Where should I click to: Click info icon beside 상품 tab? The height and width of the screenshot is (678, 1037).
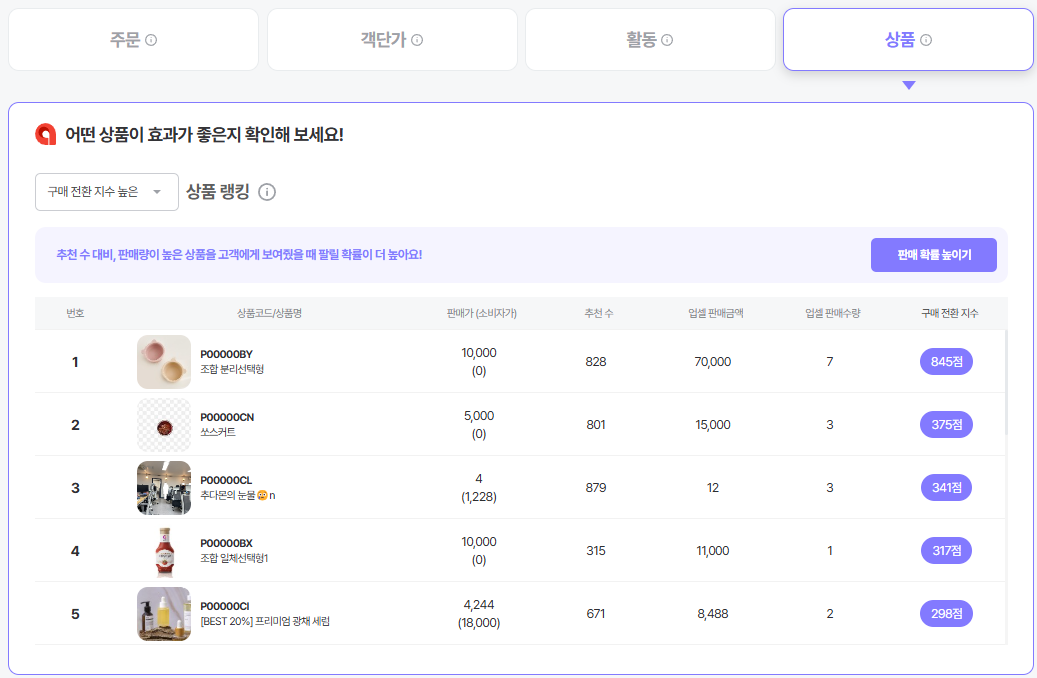[926, 40]
